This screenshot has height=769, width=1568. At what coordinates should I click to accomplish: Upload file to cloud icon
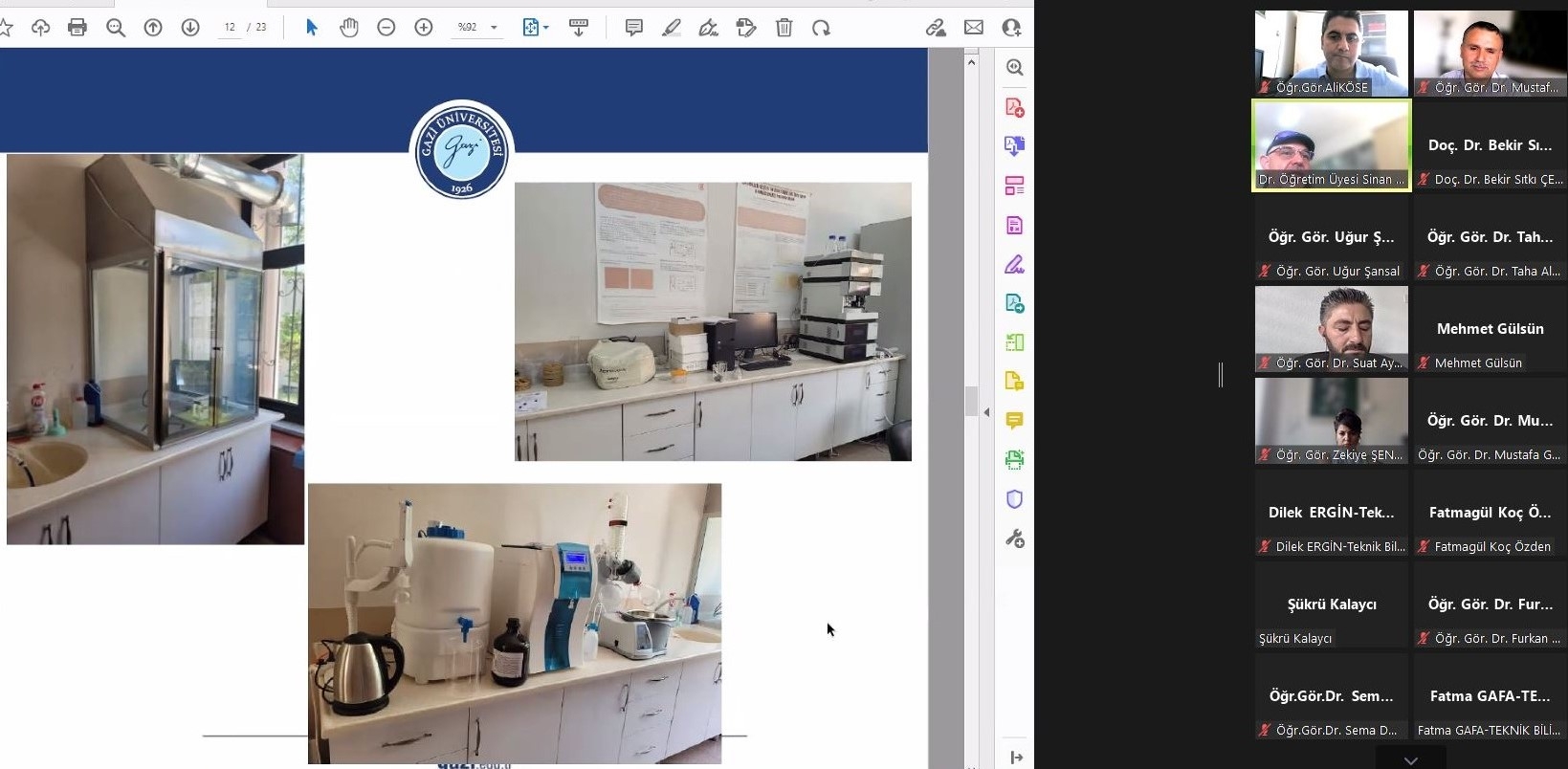coord(40,28)
